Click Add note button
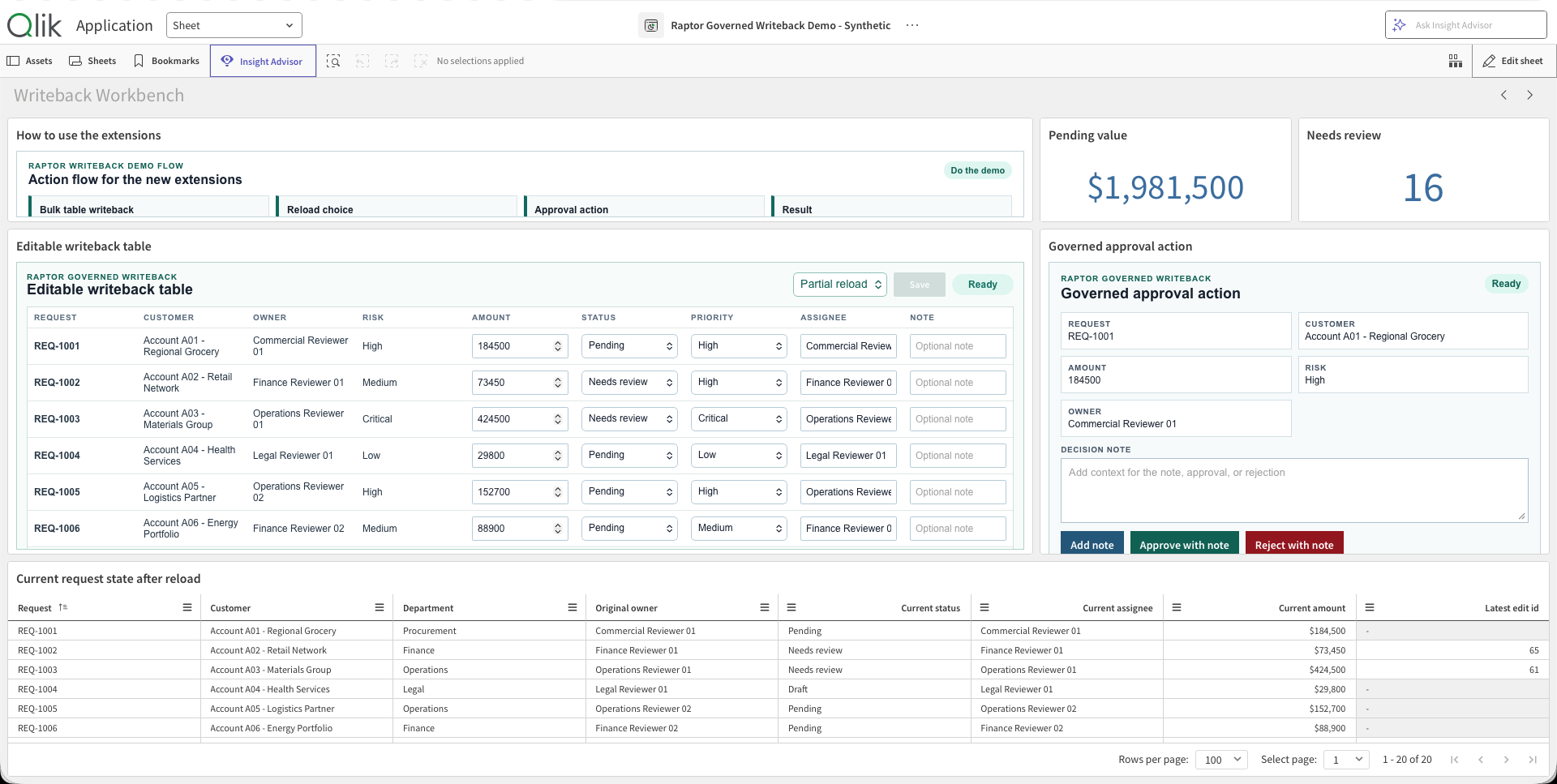 point(1092,544)
